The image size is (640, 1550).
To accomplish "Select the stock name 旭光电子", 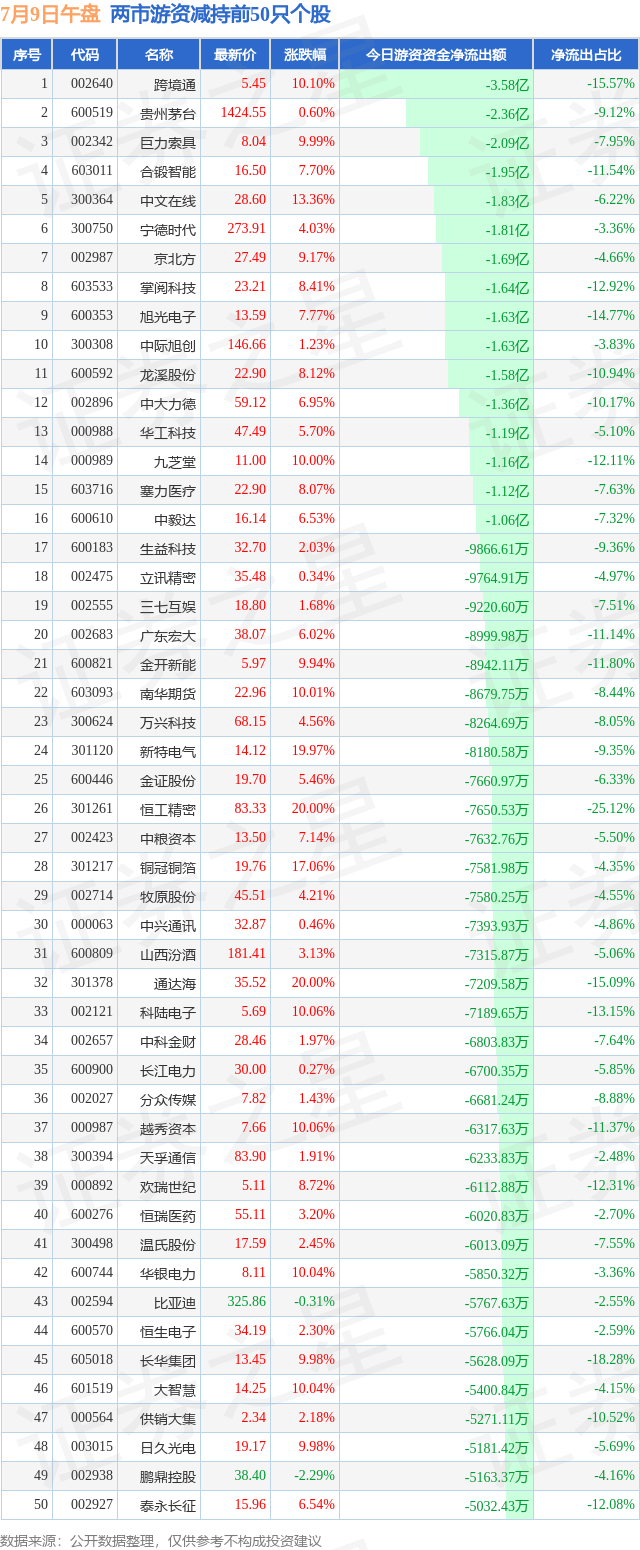I will tap(168, 316).
